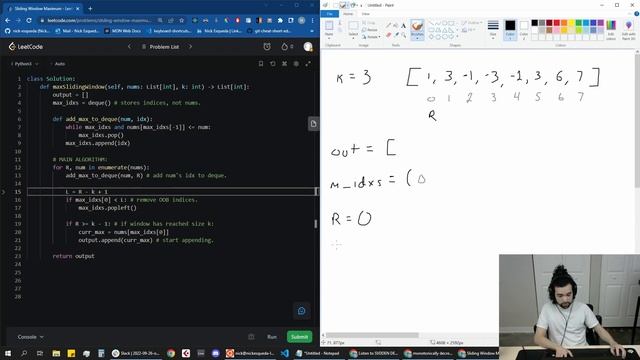
Task: Select the Brushes tool in Paint
Action: (x=417, y=29)
